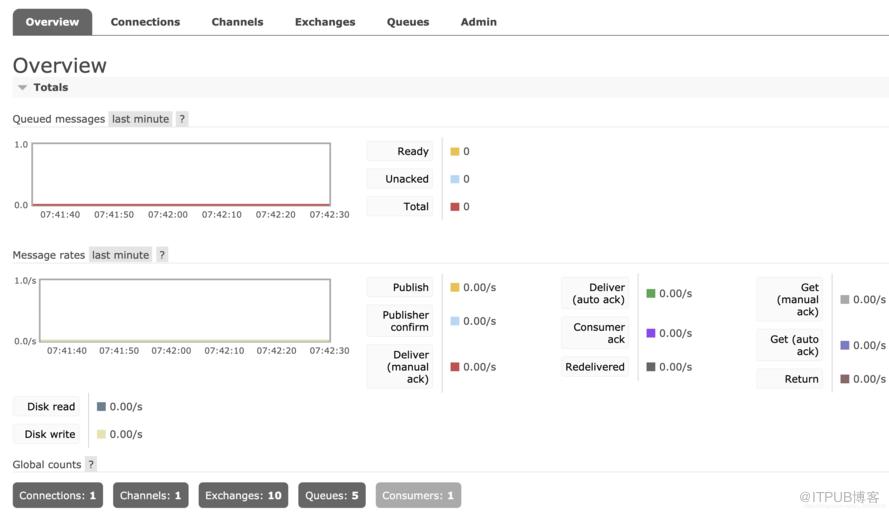
Task: Click the Consumer ack label
Action: [595, 333]
